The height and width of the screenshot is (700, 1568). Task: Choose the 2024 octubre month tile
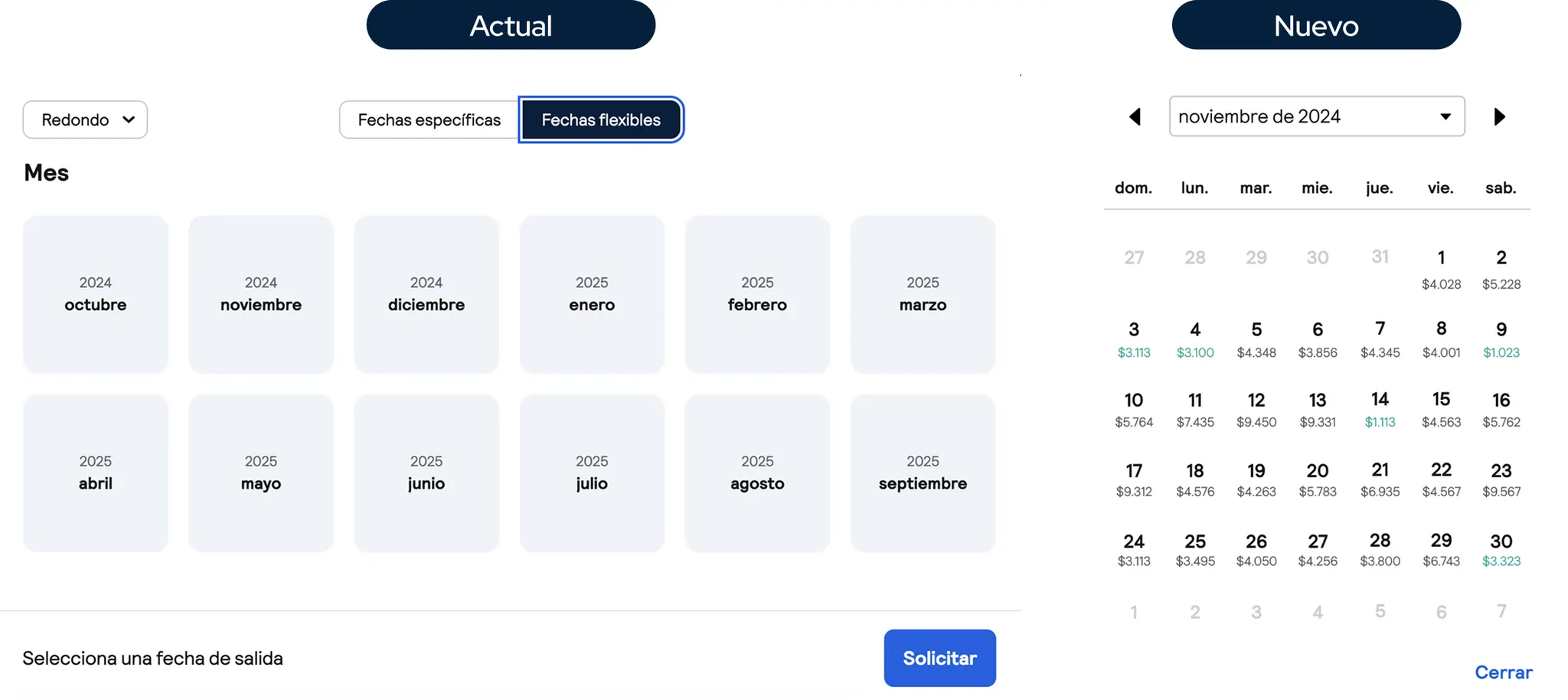click(96, 294)
